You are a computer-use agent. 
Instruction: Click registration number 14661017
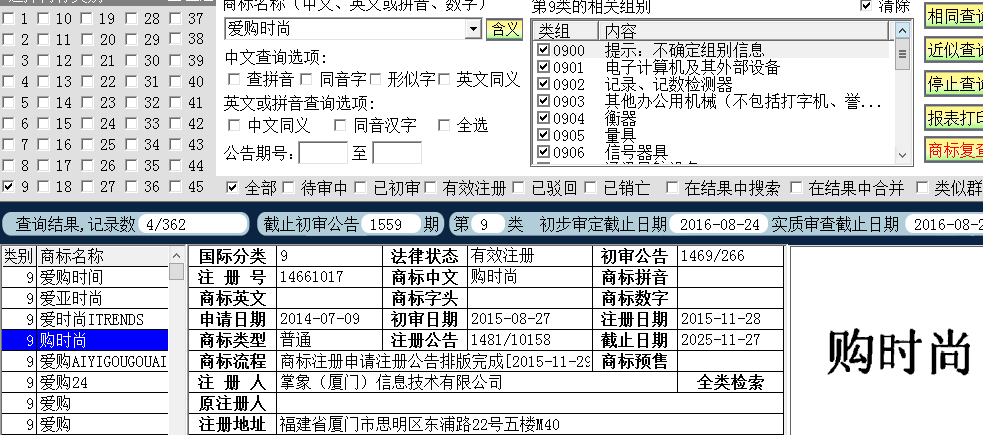pyautogui.click(x=312, y=277)
